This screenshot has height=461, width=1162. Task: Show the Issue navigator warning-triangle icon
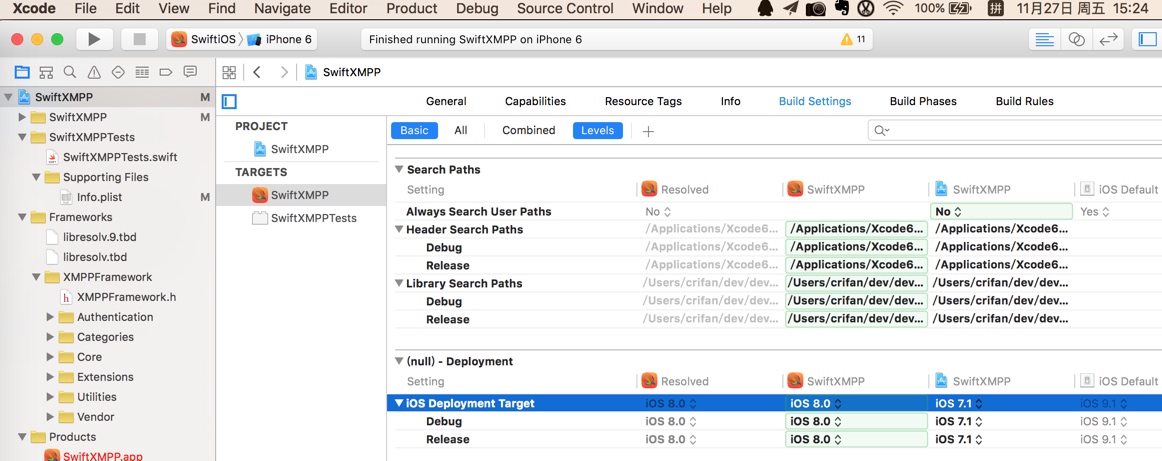pyautogui.click(x=94, y=72)
